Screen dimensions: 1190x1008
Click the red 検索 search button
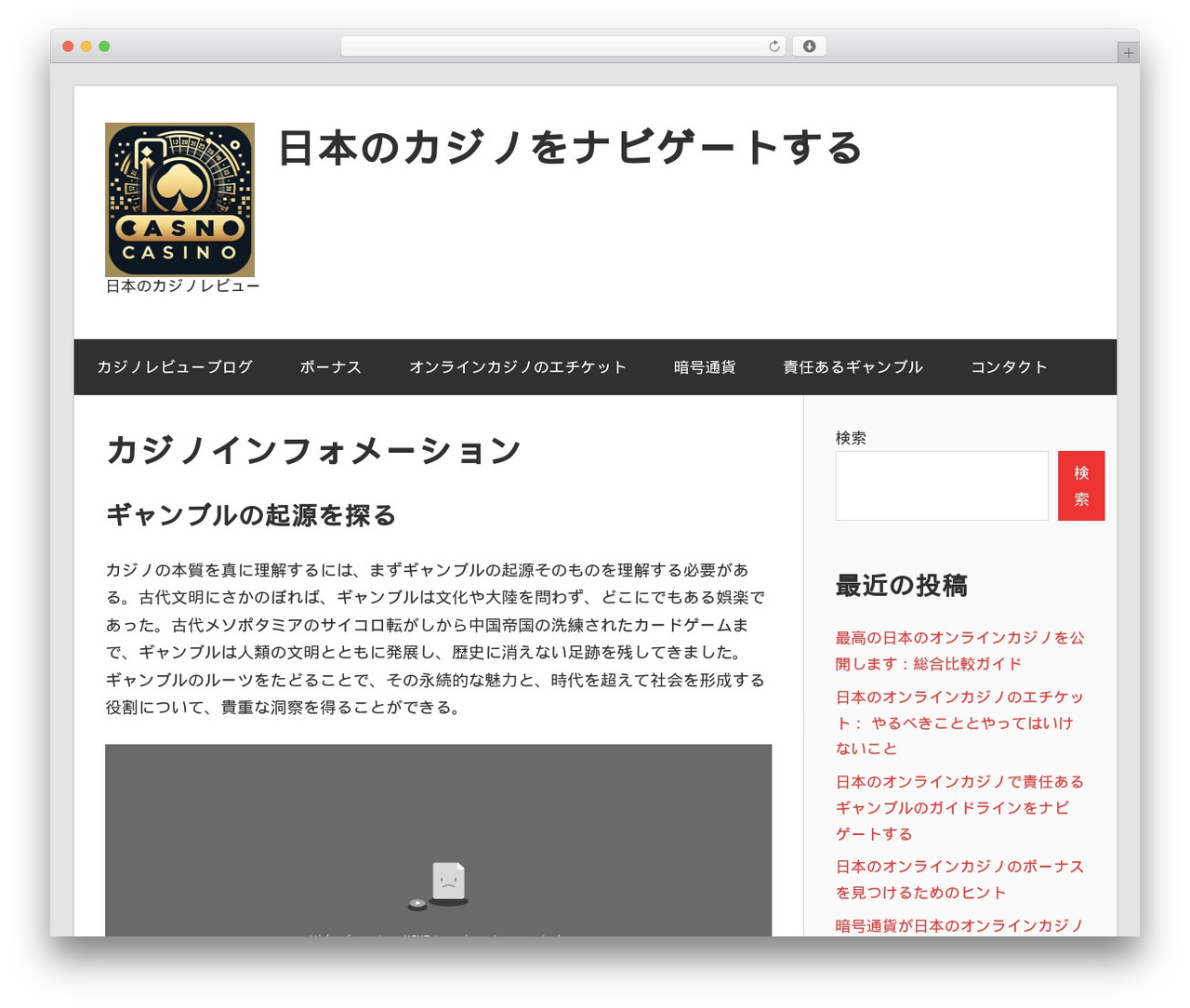1081,485
